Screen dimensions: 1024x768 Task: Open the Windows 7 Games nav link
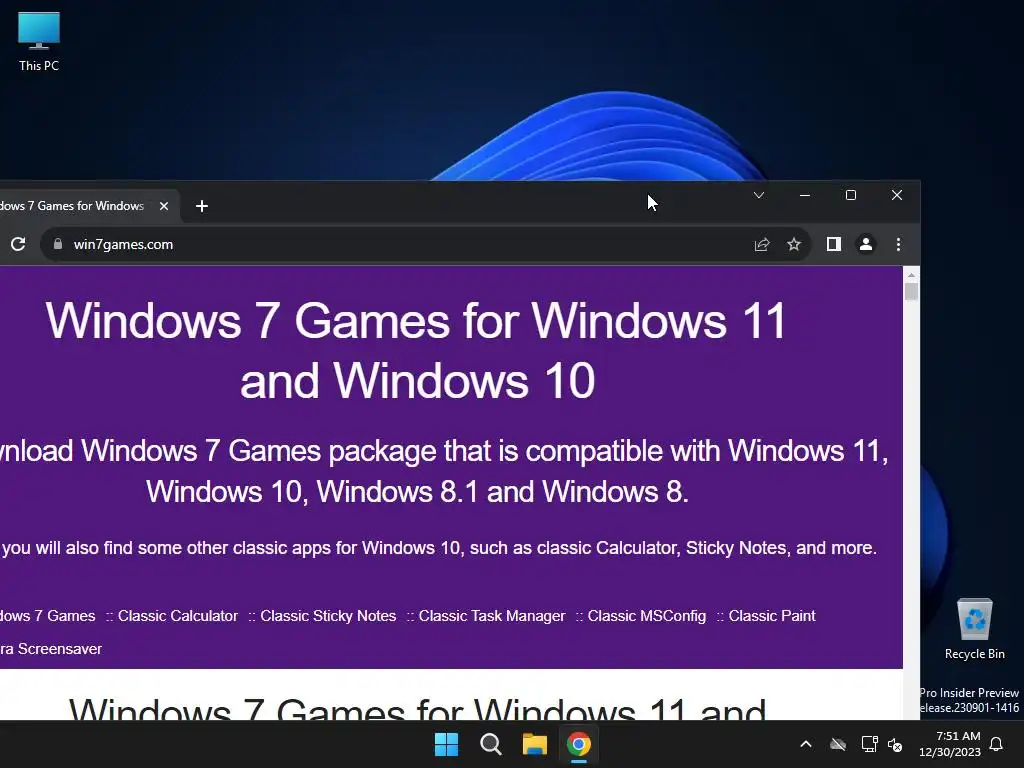tap(48, 616)
